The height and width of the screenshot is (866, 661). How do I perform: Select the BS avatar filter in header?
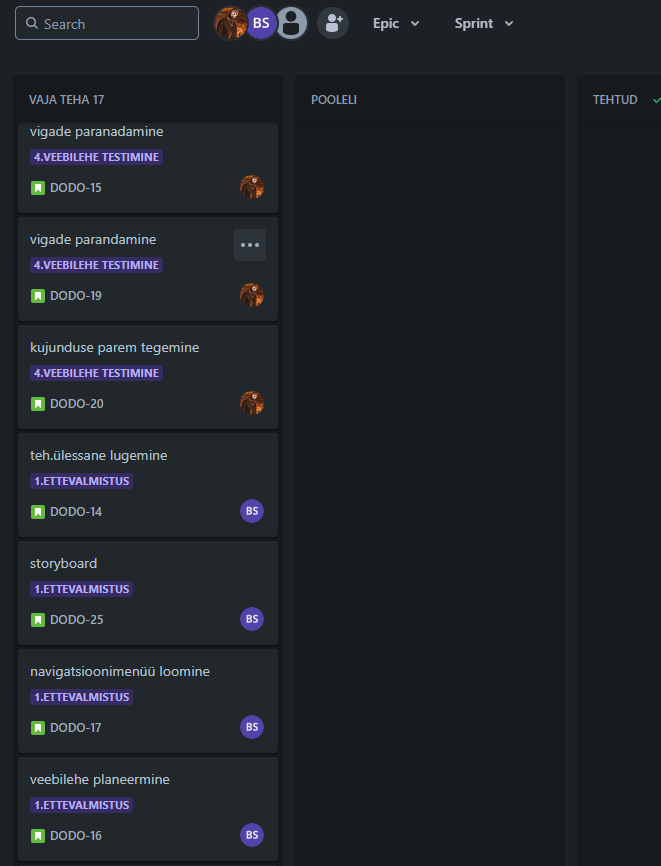click(x=261, y=23)
